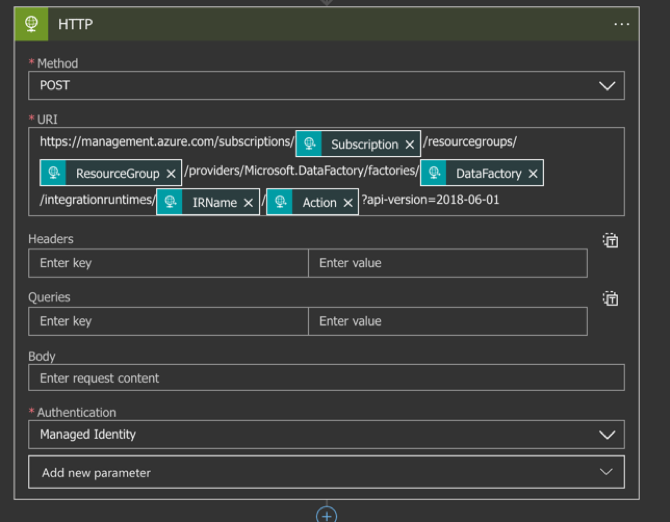This screenshot has width=670, height=522.
Task: Remove the Subscription token from URI
Action: 410,145
